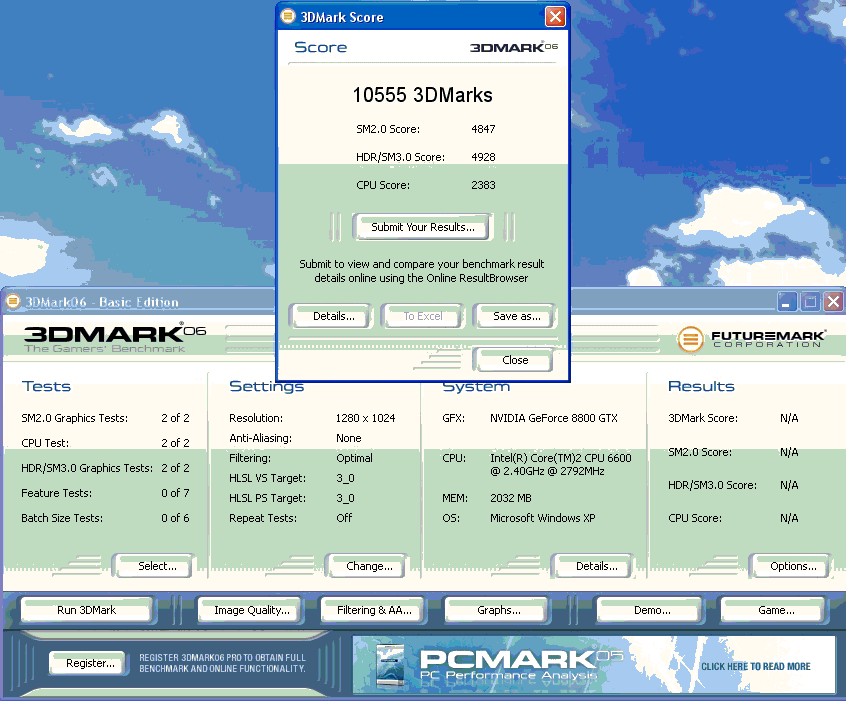
Task: Close the 3DMark Score dialog with X
Action: point(555,17)
